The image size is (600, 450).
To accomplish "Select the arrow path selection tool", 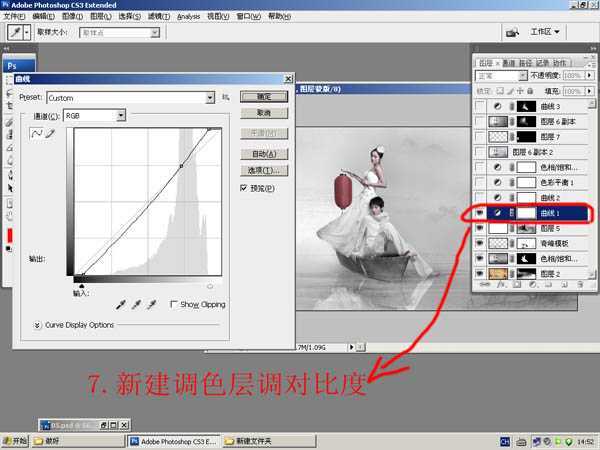I will (x=10, y=188).
